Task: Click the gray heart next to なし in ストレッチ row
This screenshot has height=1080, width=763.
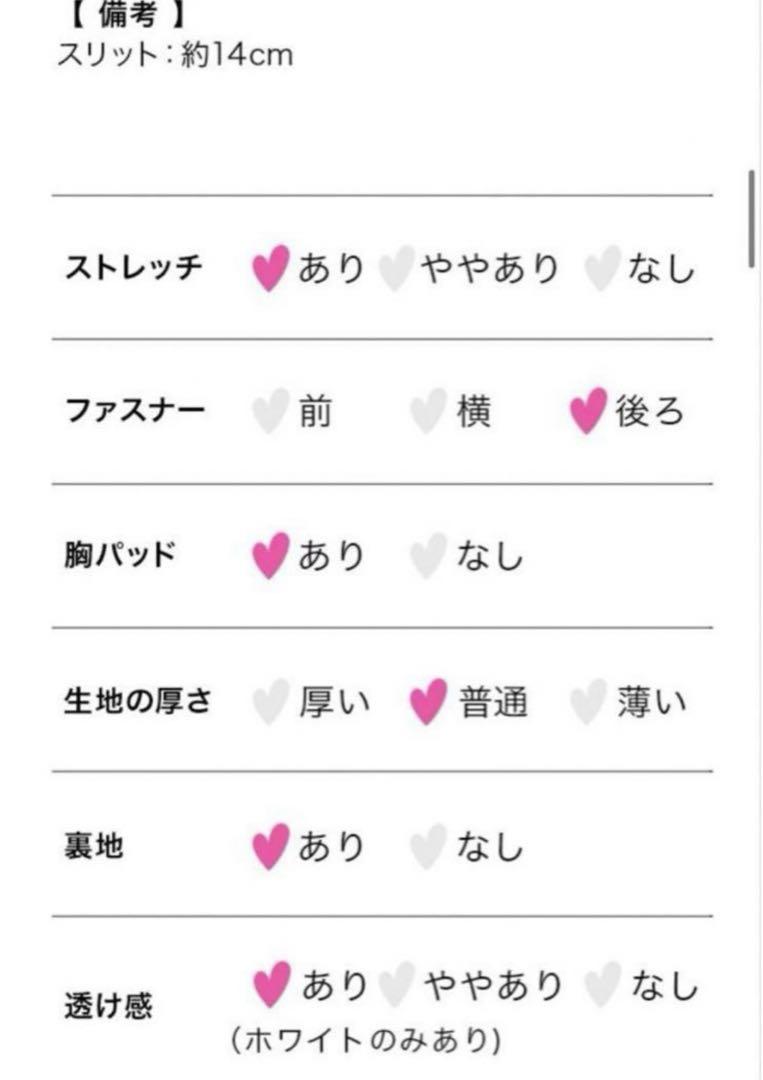Action: pos(603,267)
